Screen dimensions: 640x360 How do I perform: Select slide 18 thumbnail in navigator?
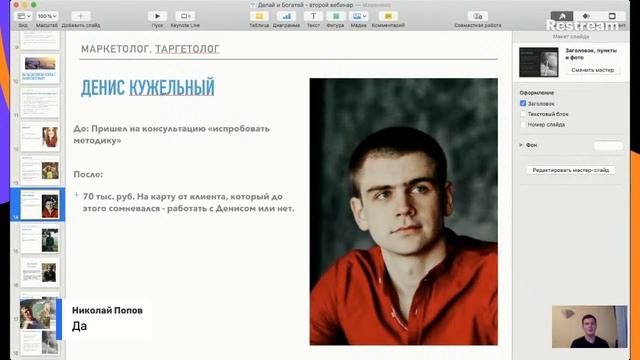pyautogui.click(x=40, y=342)
